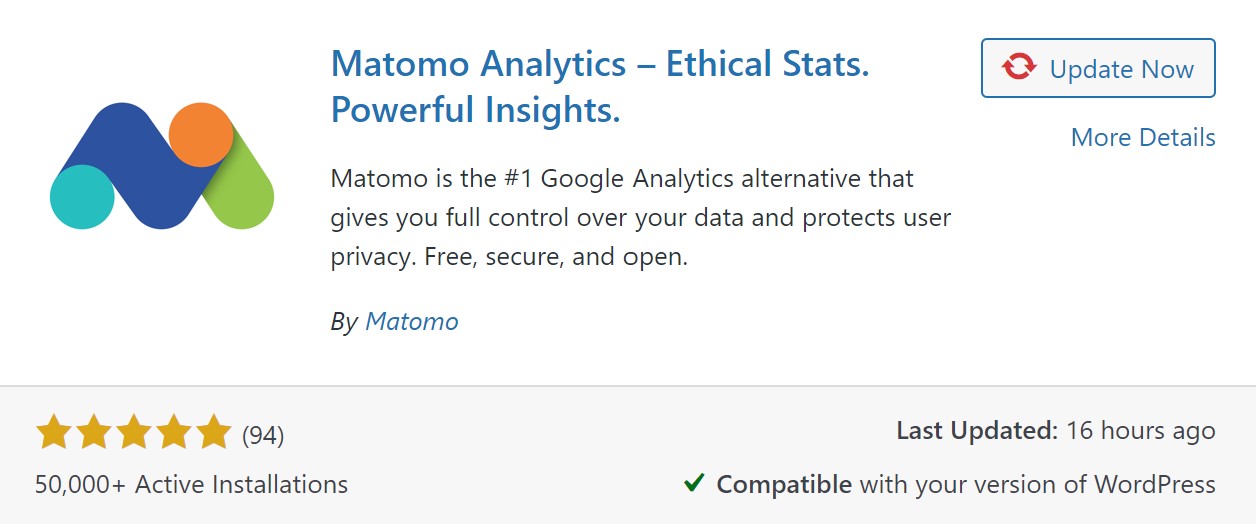Open the More Details link
Viewport: 1256px width, 524px height.
(x=1143, y=137)
